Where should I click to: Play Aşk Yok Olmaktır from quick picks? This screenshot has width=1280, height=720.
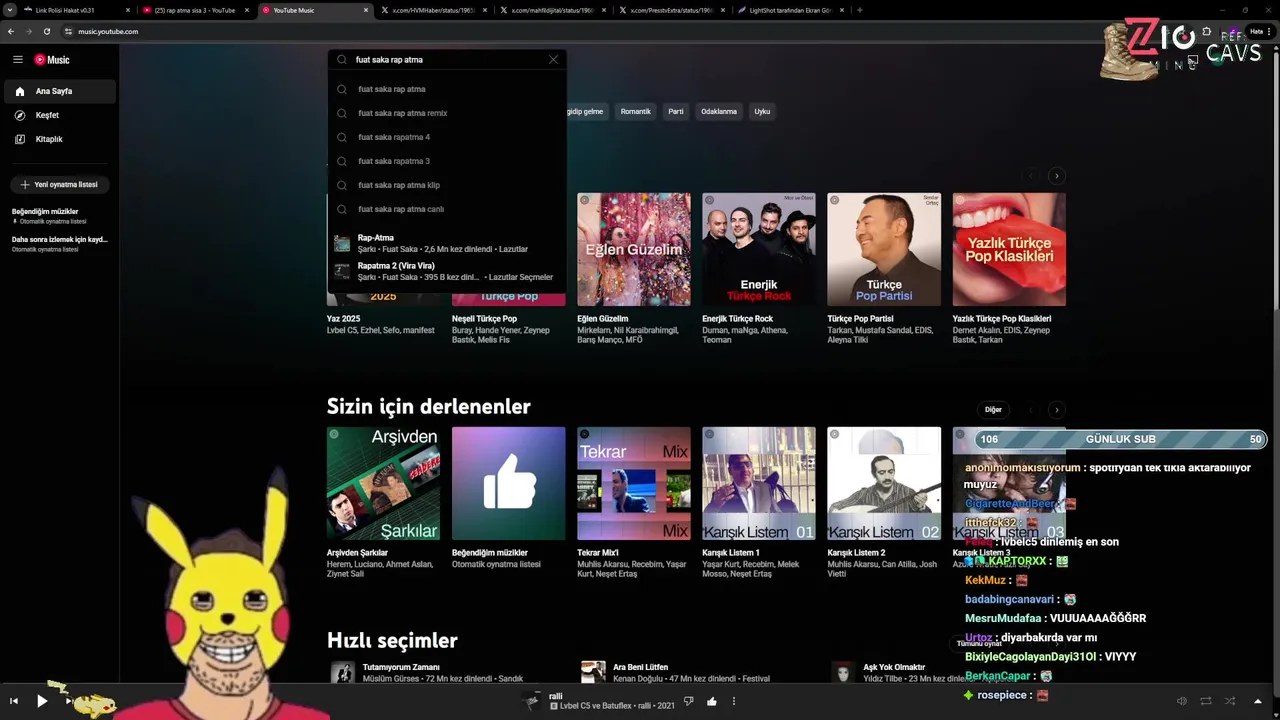(844, 672)
